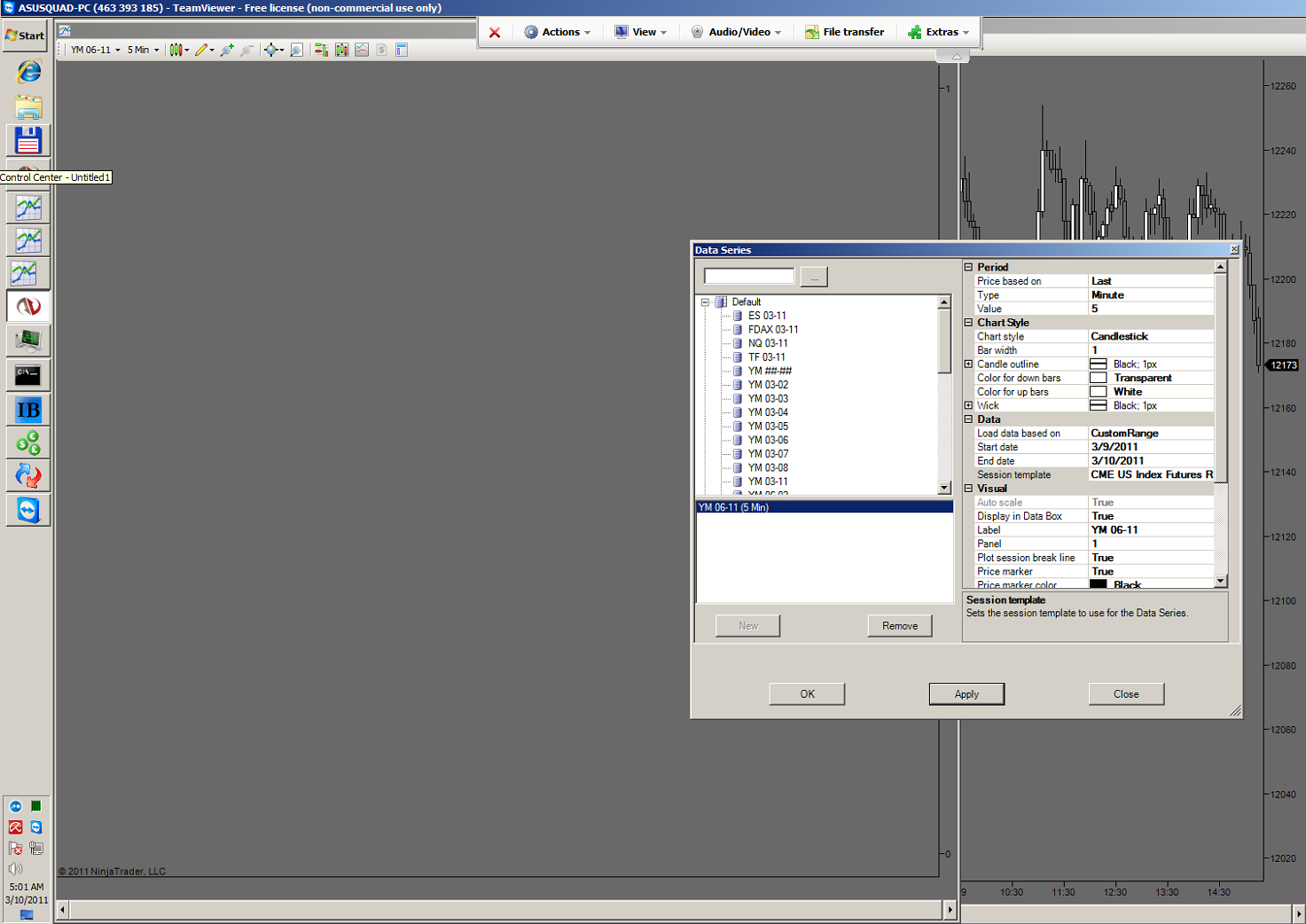Click the Close button in Data Series
Screen dimensions: 1306x924
[x=1126, y=694]
